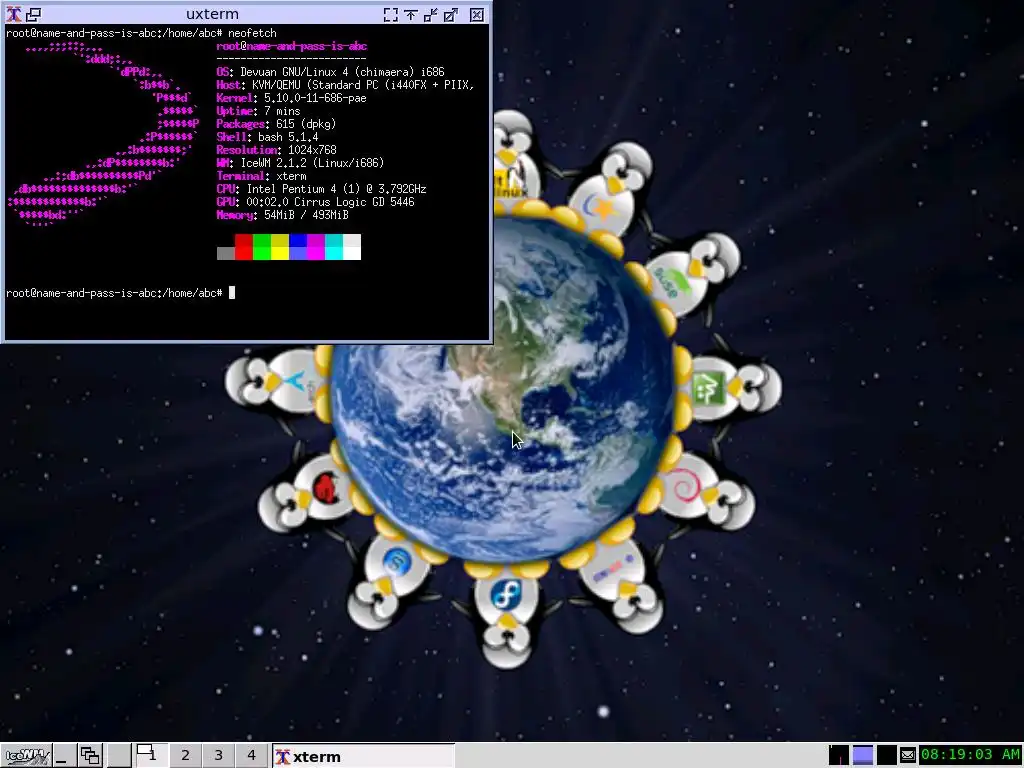This screenshot has width=1024, height=768.
Task: Click the 'Host: KVM/QEMU' line
Action: click(x=345, y=85)
